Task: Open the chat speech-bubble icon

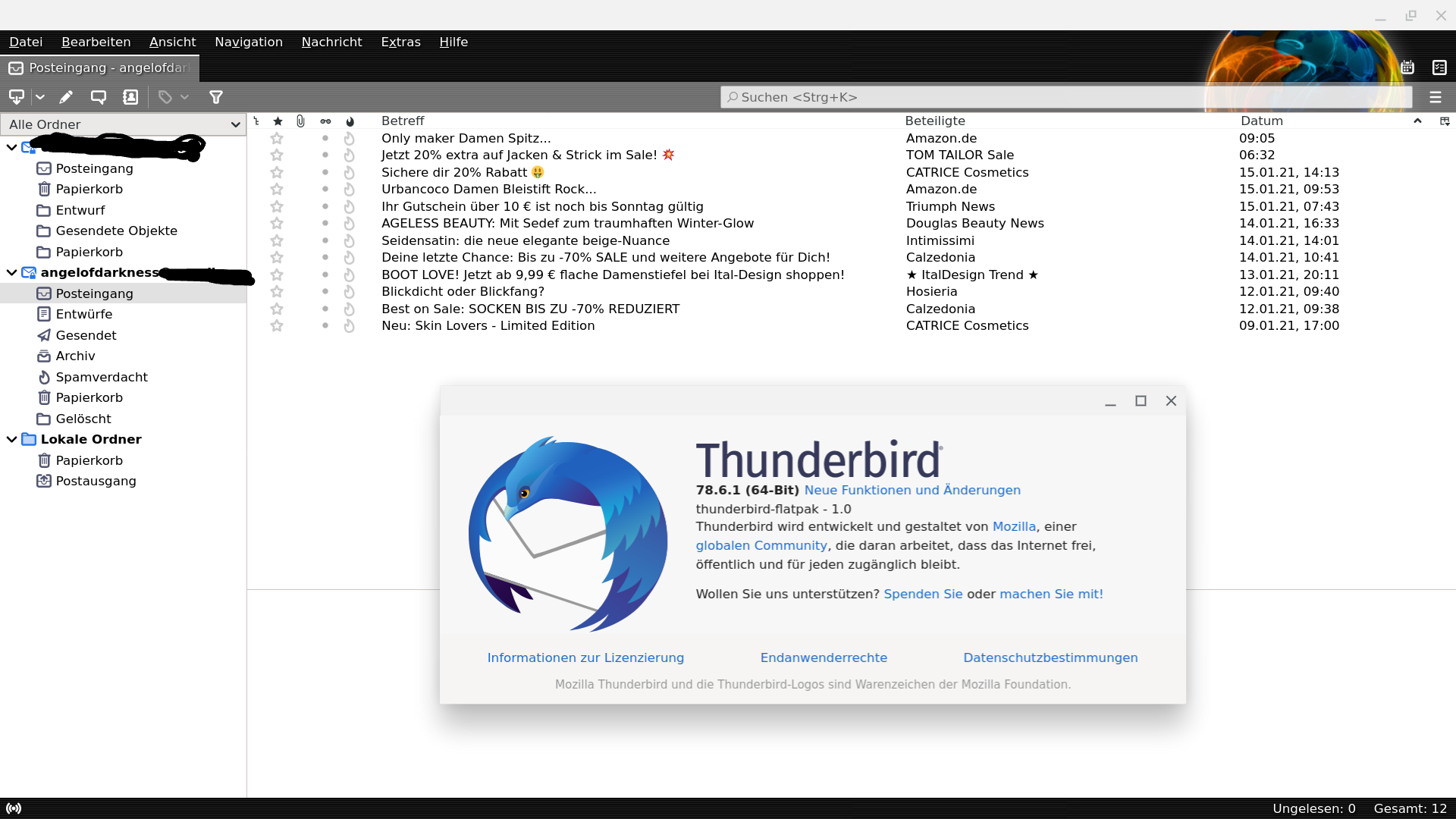Action: point(98,97)
